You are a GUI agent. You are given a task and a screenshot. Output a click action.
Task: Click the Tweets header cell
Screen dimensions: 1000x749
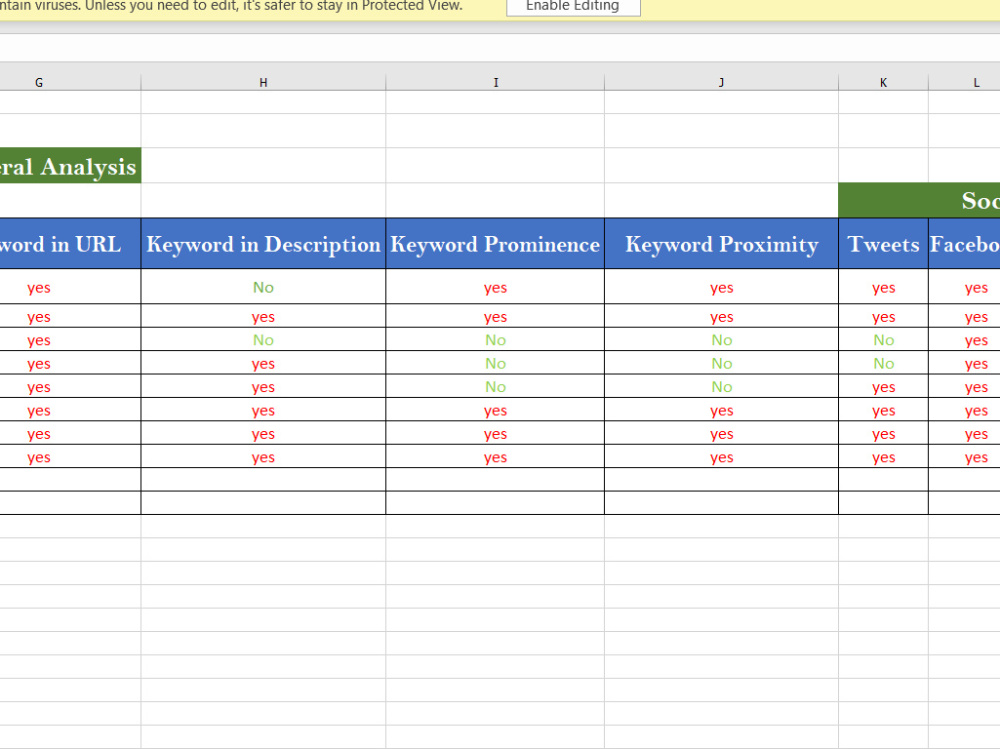[x=883, y=244]
